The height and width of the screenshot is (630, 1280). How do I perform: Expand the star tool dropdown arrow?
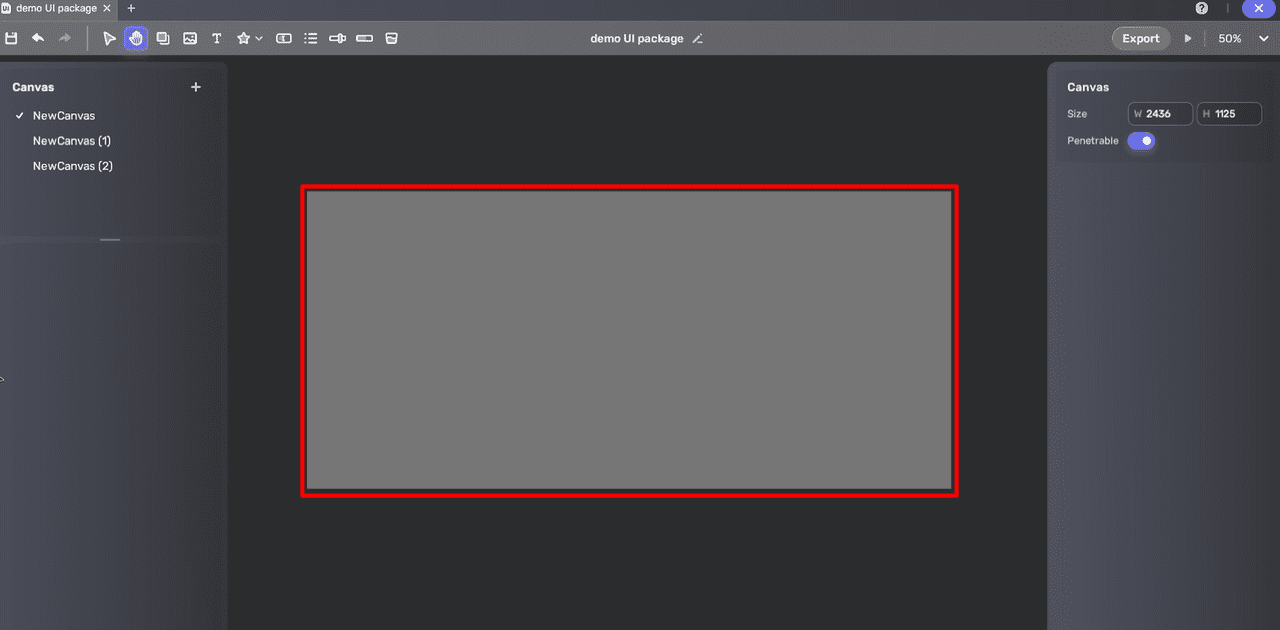point(260,39)
